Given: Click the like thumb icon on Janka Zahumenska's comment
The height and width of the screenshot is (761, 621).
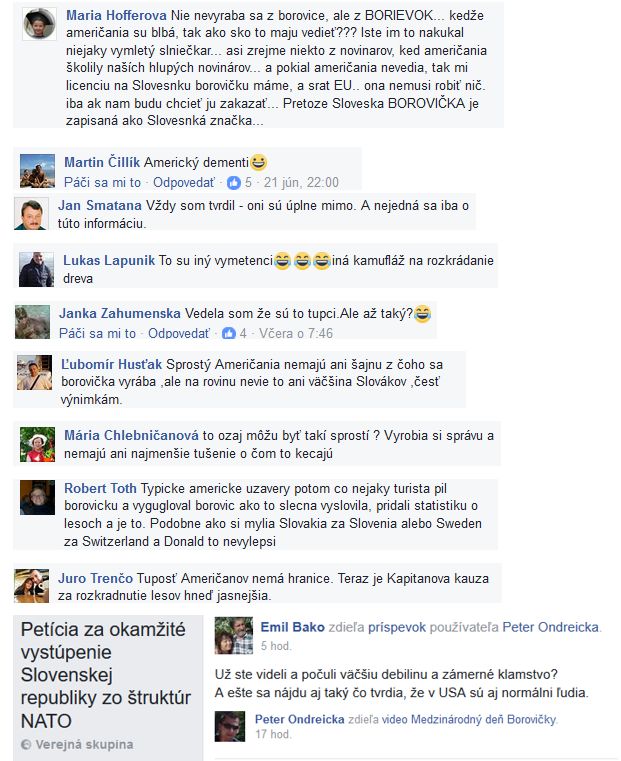Looking at the screenshot, I should click(x=229, y=333).
